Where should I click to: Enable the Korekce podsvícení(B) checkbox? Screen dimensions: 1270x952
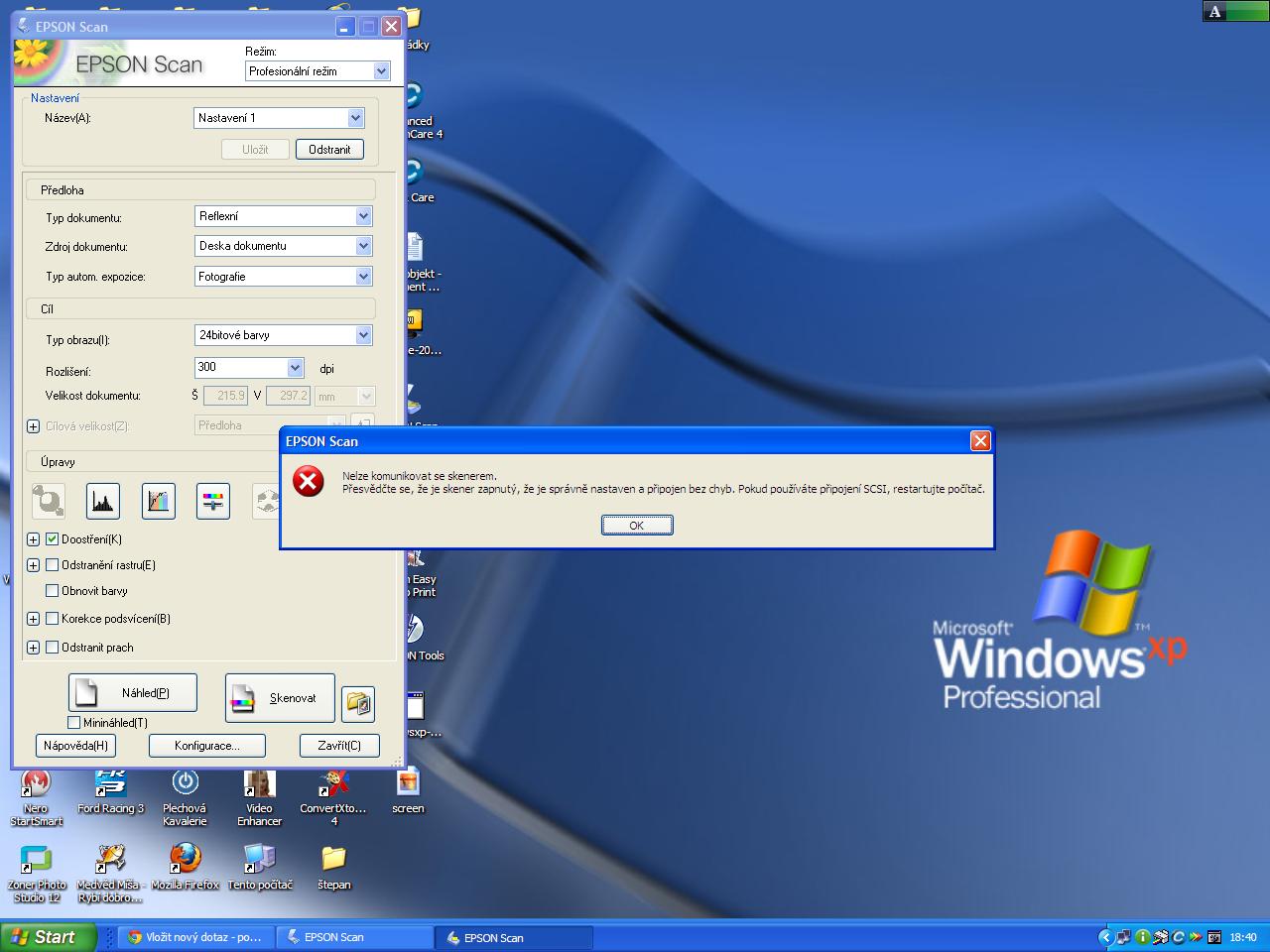click(x=53, y=619)
